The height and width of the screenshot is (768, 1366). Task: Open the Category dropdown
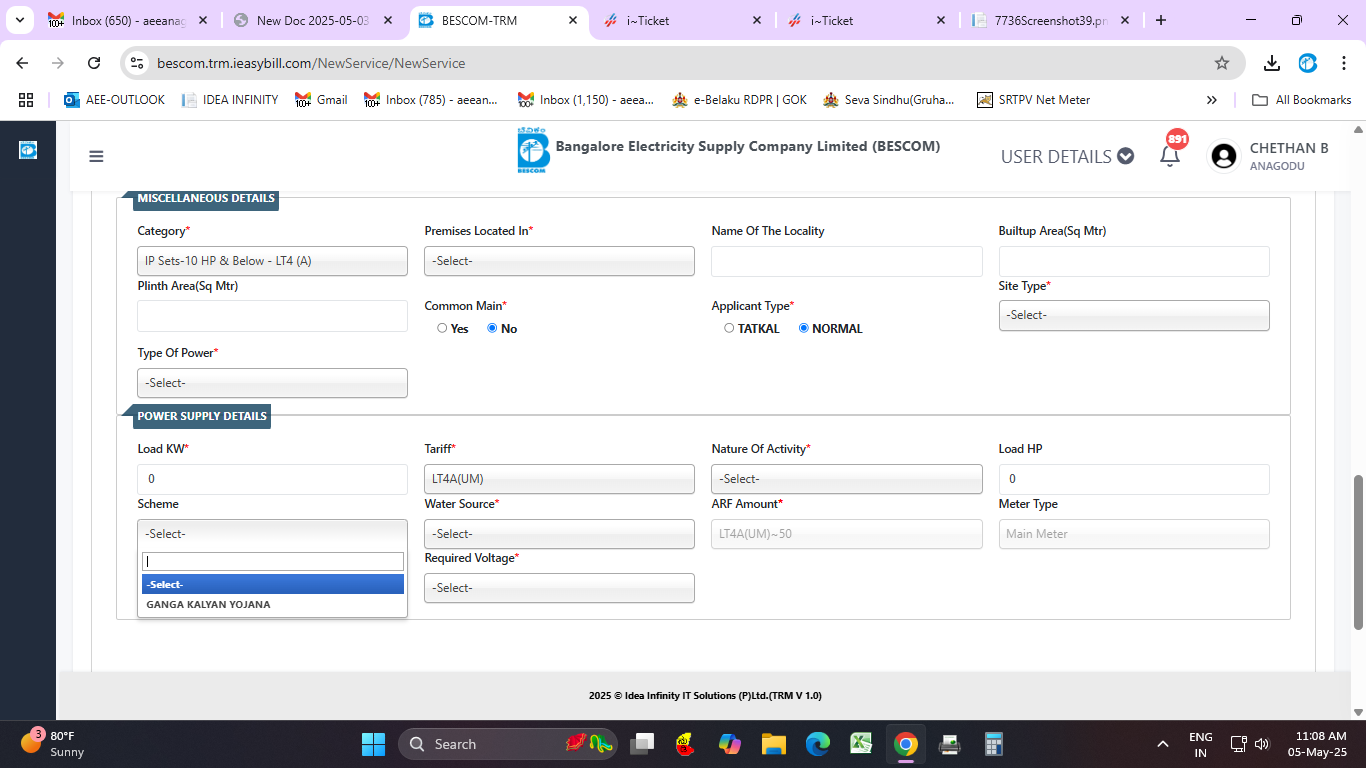click(272, 261)
